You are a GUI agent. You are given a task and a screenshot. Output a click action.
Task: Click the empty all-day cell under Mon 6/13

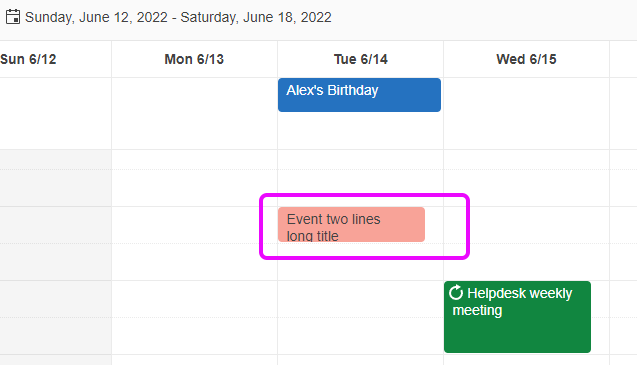(194, 113)
